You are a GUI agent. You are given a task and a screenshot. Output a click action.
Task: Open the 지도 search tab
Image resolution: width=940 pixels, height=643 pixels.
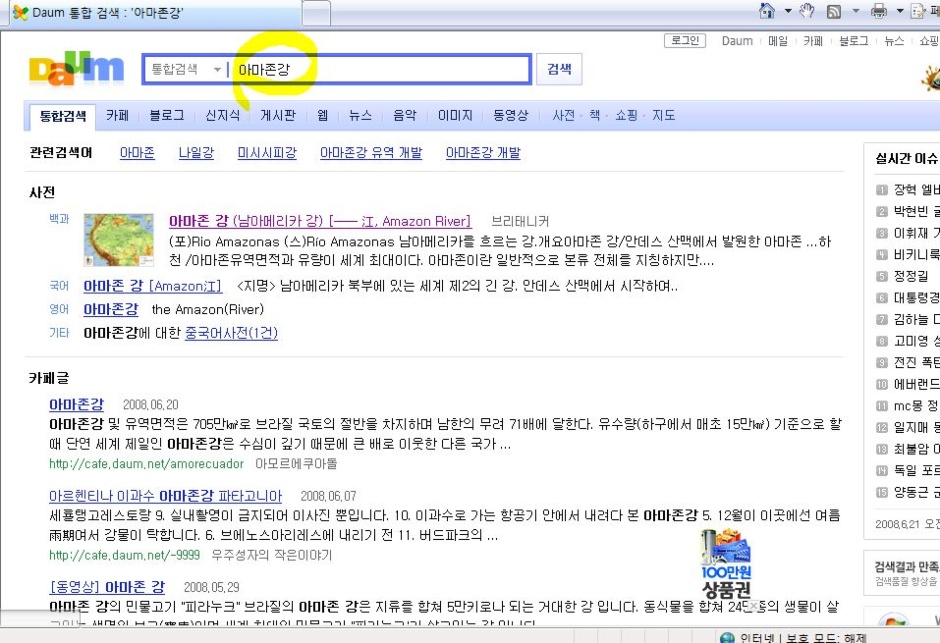tap(664, 115)
